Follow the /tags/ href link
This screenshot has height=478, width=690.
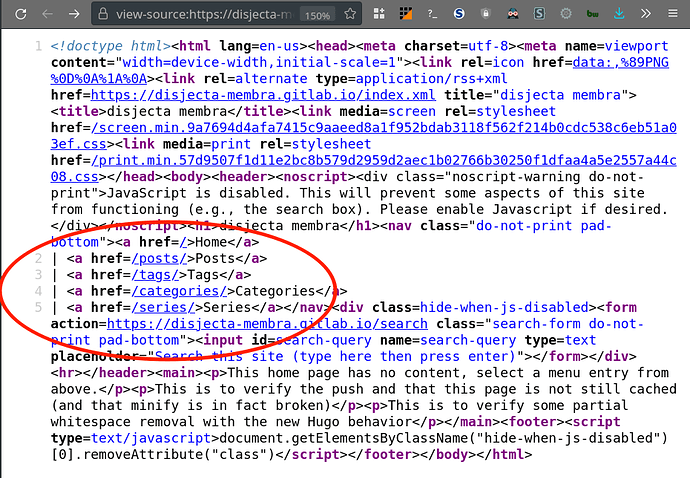point(155,275)
